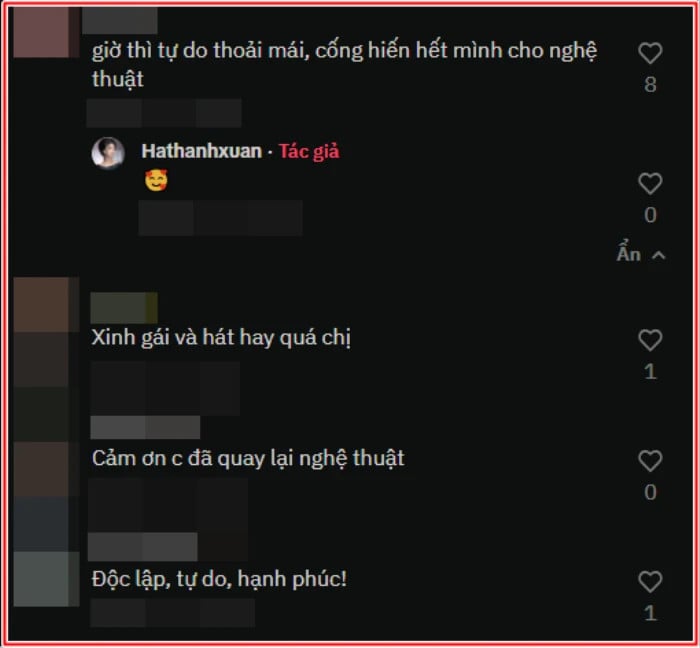Like the 'Độc lập, tự do, hạnh phúc!' comment
The image size is (700, 648).
pyautogui.click(x=650, y=582)
